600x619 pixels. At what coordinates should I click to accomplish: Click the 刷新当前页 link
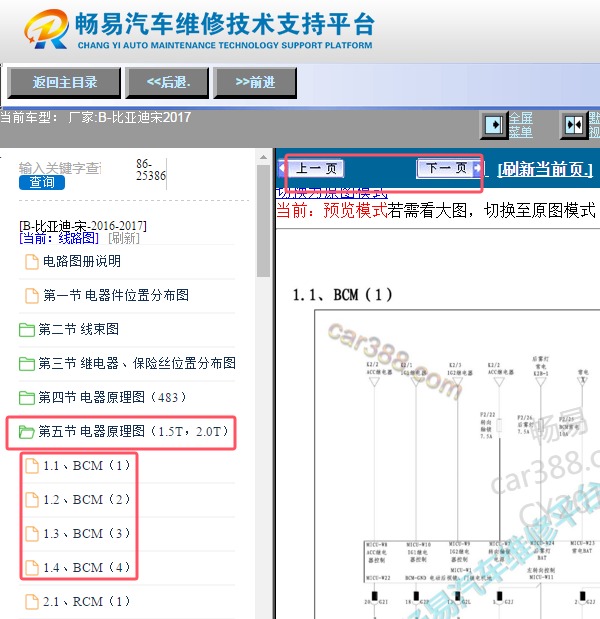coord(545,169)
